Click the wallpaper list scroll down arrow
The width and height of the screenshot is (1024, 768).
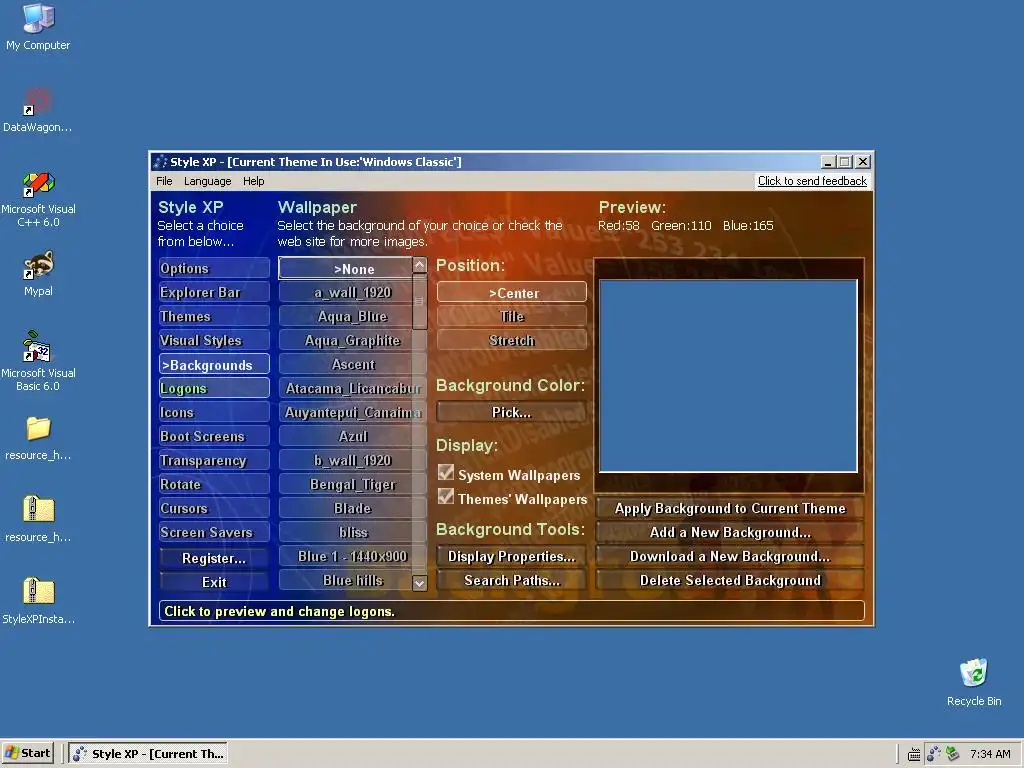click(x=420, y=583)
